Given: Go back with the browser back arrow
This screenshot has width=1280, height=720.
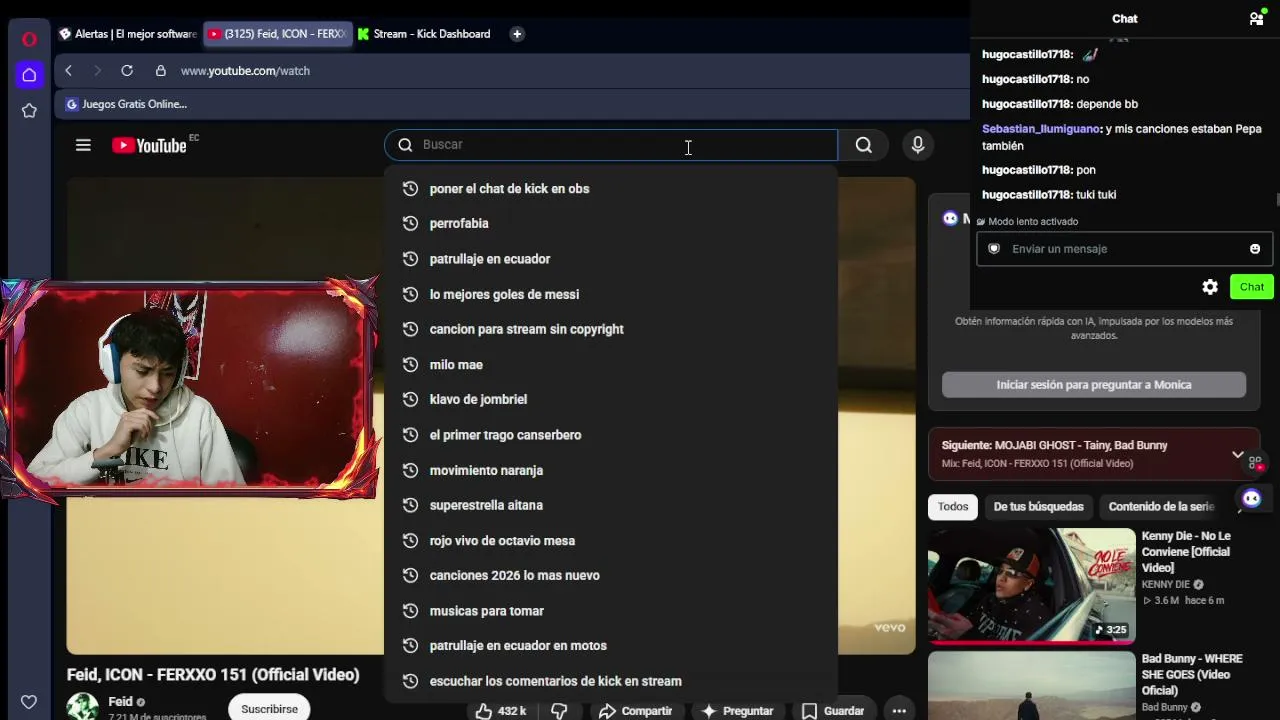Looking at the screenshot, I should tap(68, 71).
